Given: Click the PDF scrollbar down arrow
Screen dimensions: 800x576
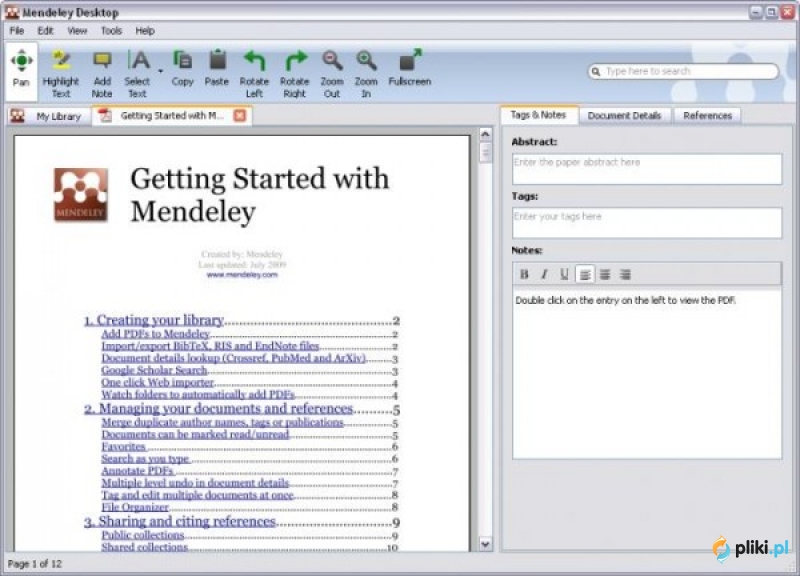Looking at the screenshot, I should point(485,544).
